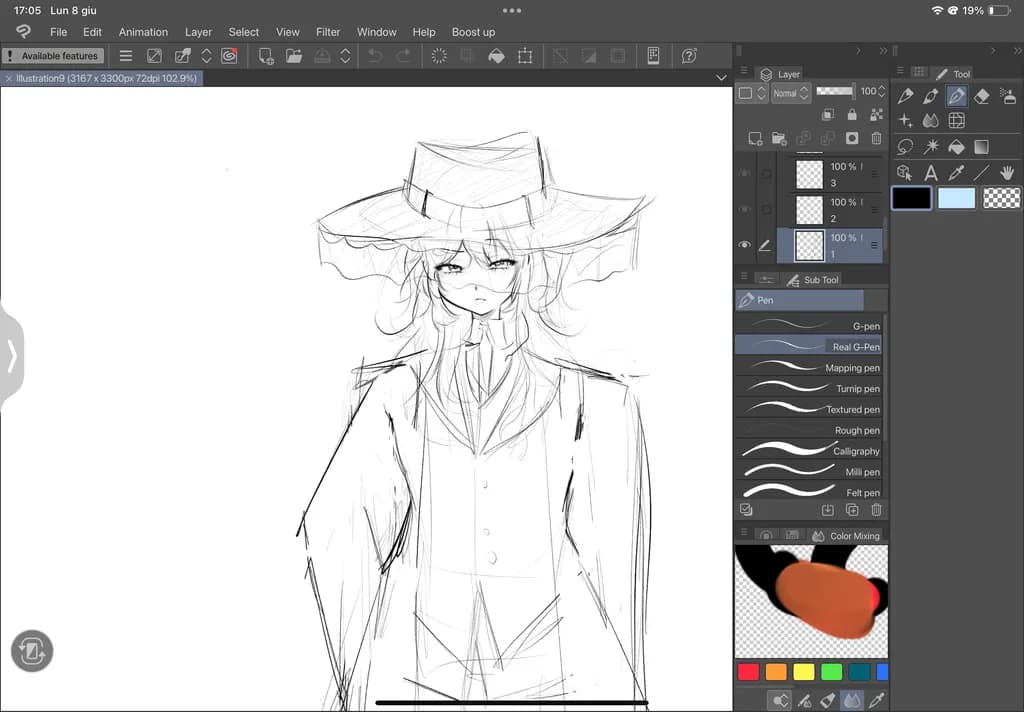Open the Filter menu
Viewport: 1024px width, 712px height.
coord(328,32)
